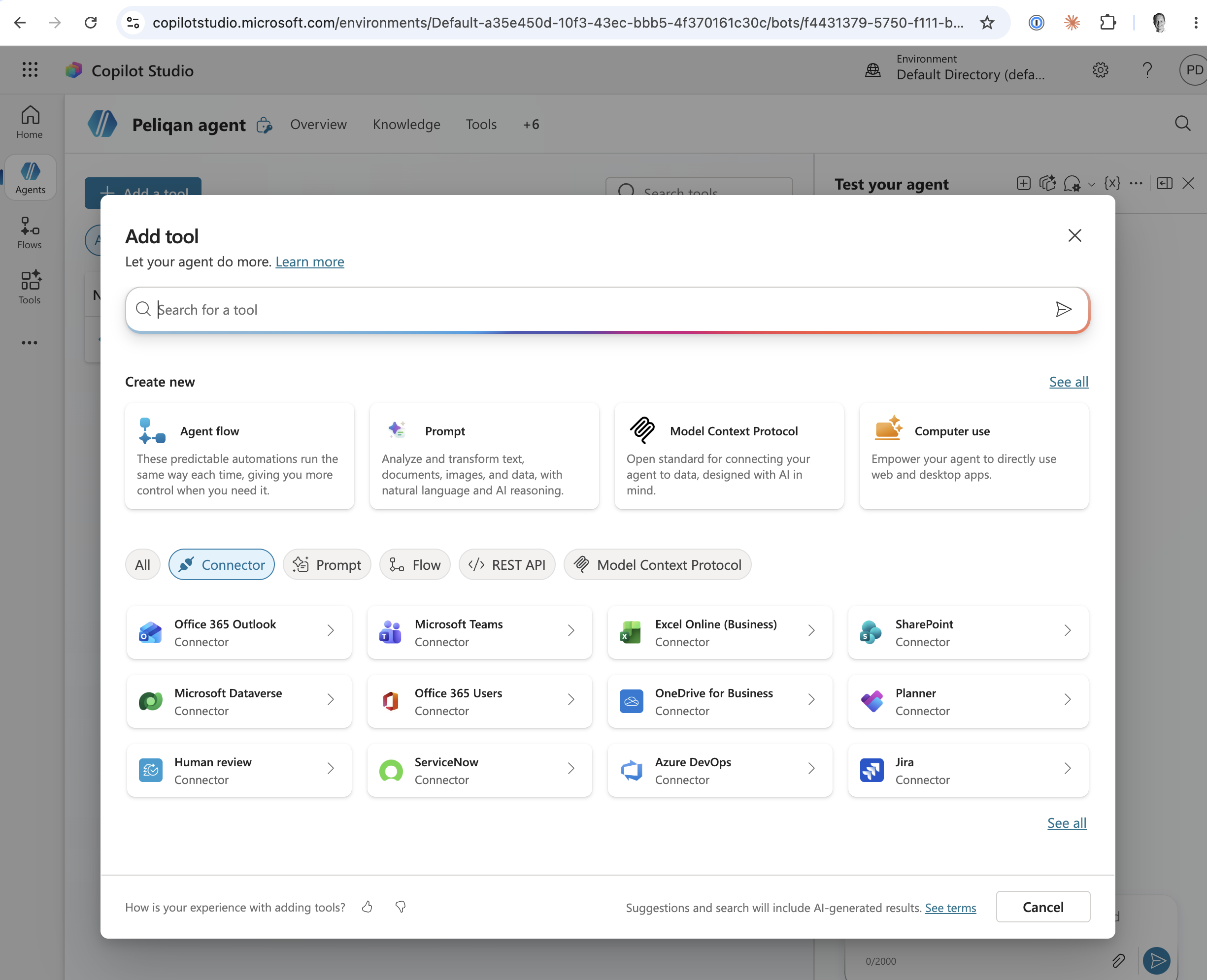This screenshot has height=980, width=1207.
Task: Expand the Microsoft Teams connector chevron
Action: (x=570, y=630)
